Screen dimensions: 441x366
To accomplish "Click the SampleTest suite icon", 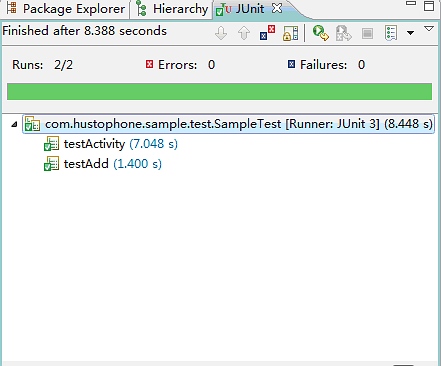I will (x=32, y=124).
